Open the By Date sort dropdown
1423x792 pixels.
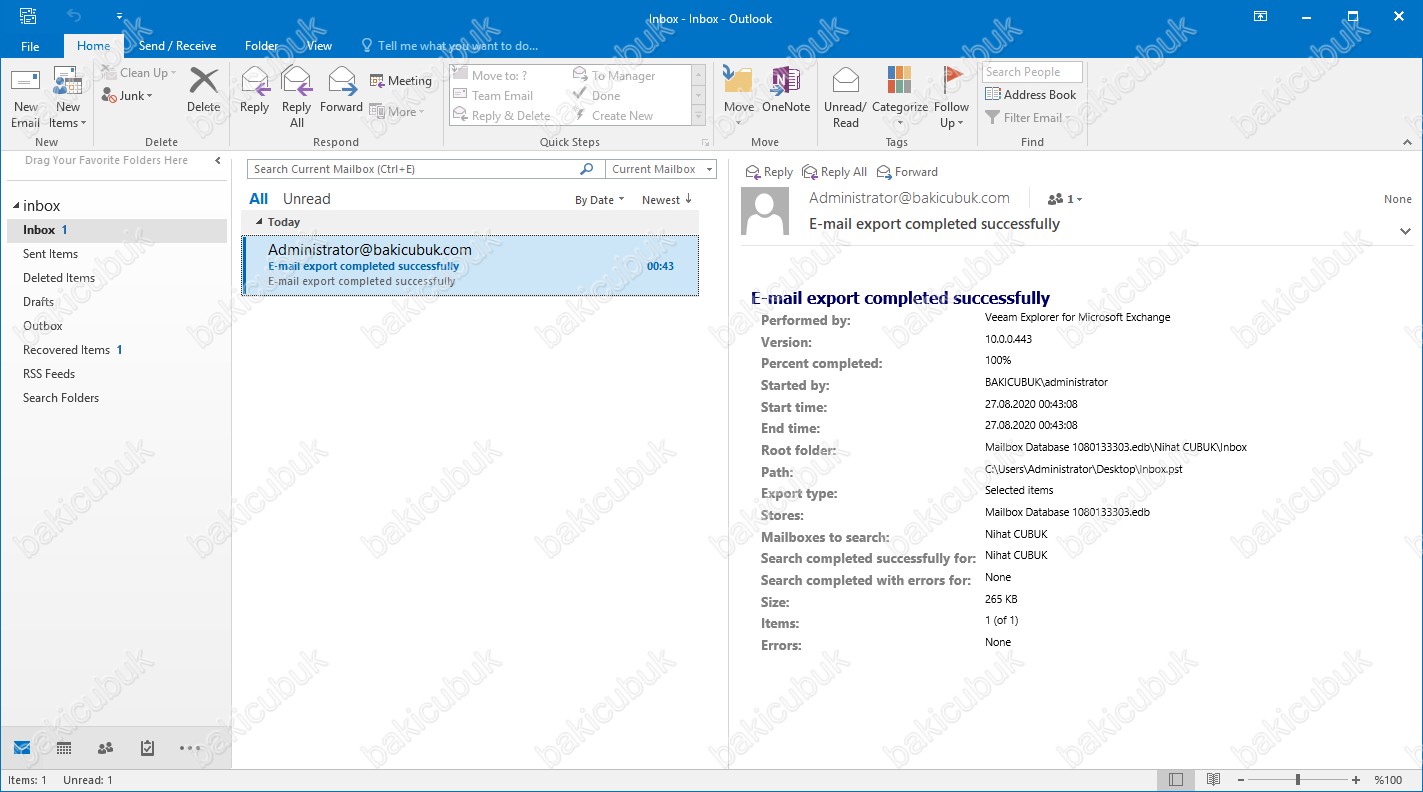[599, 200]
